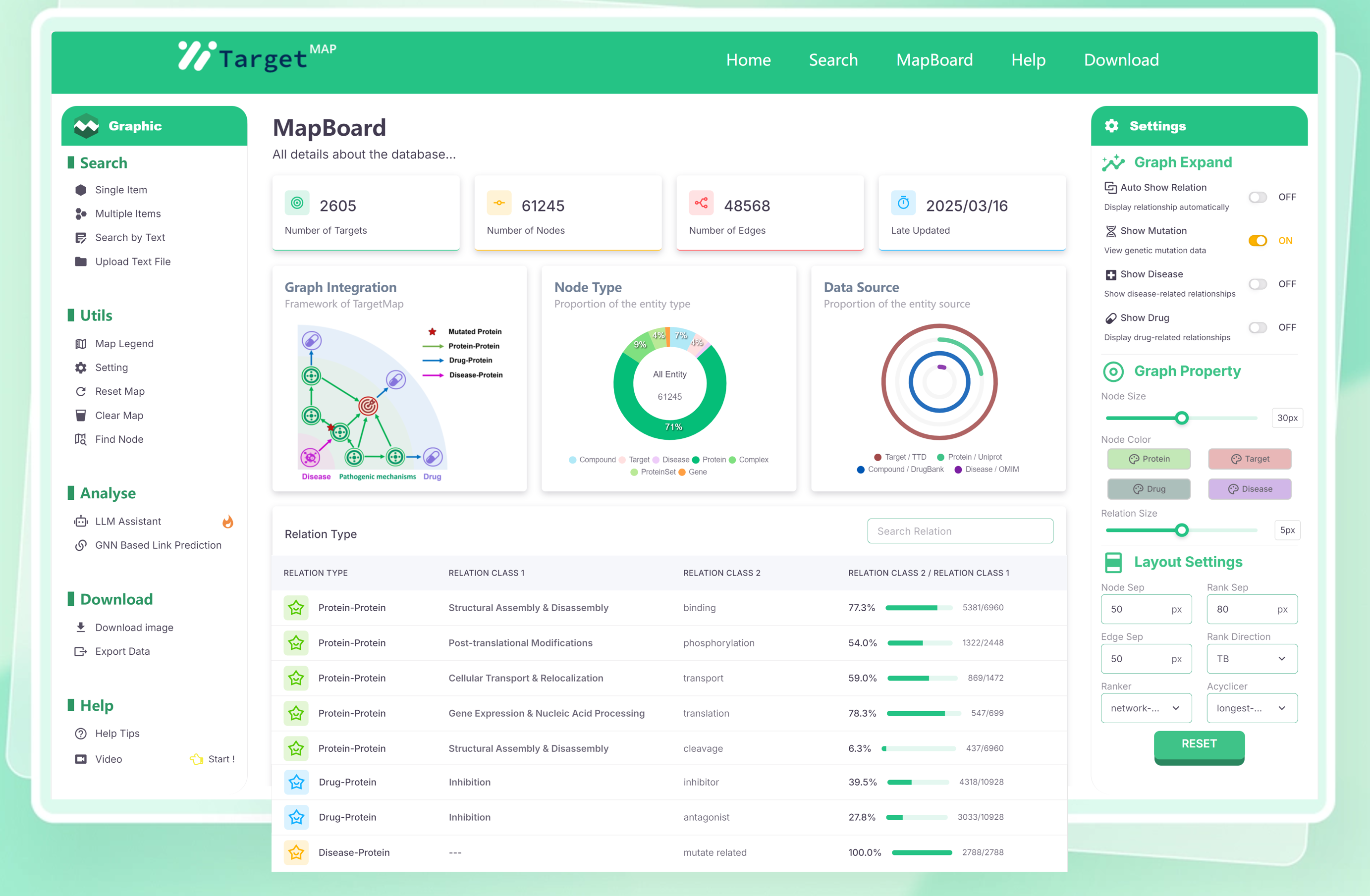This screenshot has width=1370, height=896.
Task: Open the Download menu in header
Action: [x=1121, y=60]
